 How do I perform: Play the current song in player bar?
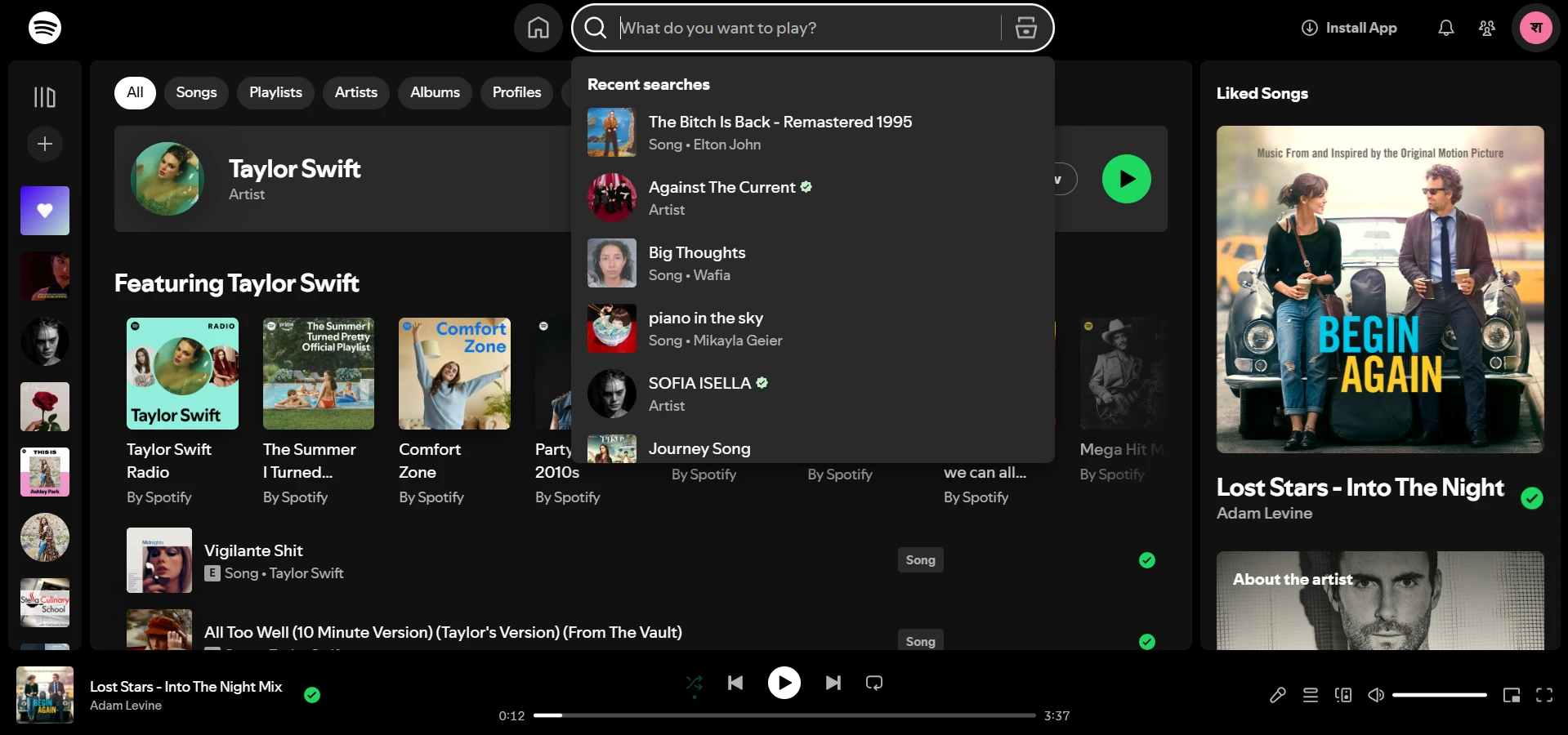pos(784,683)
